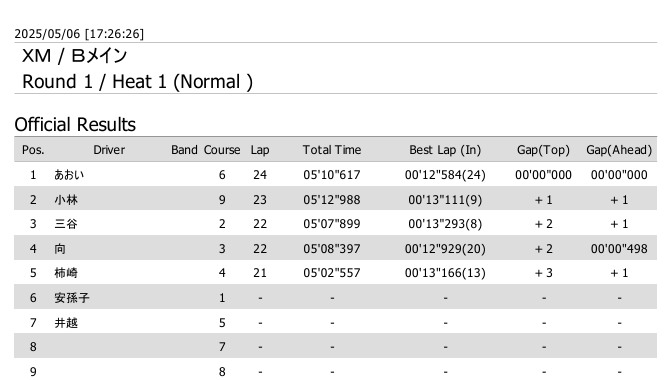Click the Driver column header
669x380 pixels.
click(x=109, y=150)
